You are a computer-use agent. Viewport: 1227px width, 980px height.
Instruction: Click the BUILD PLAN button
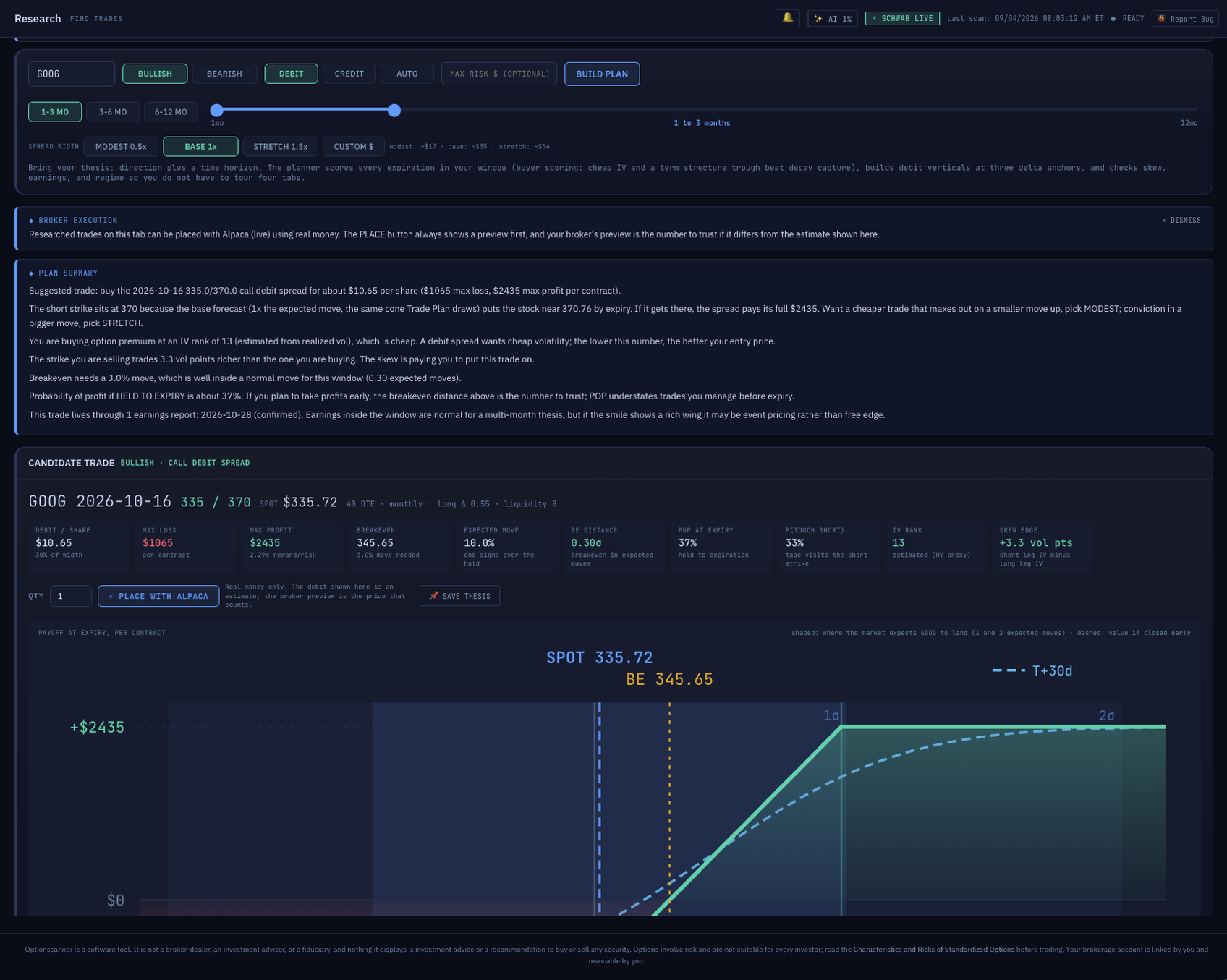[602, 74]
